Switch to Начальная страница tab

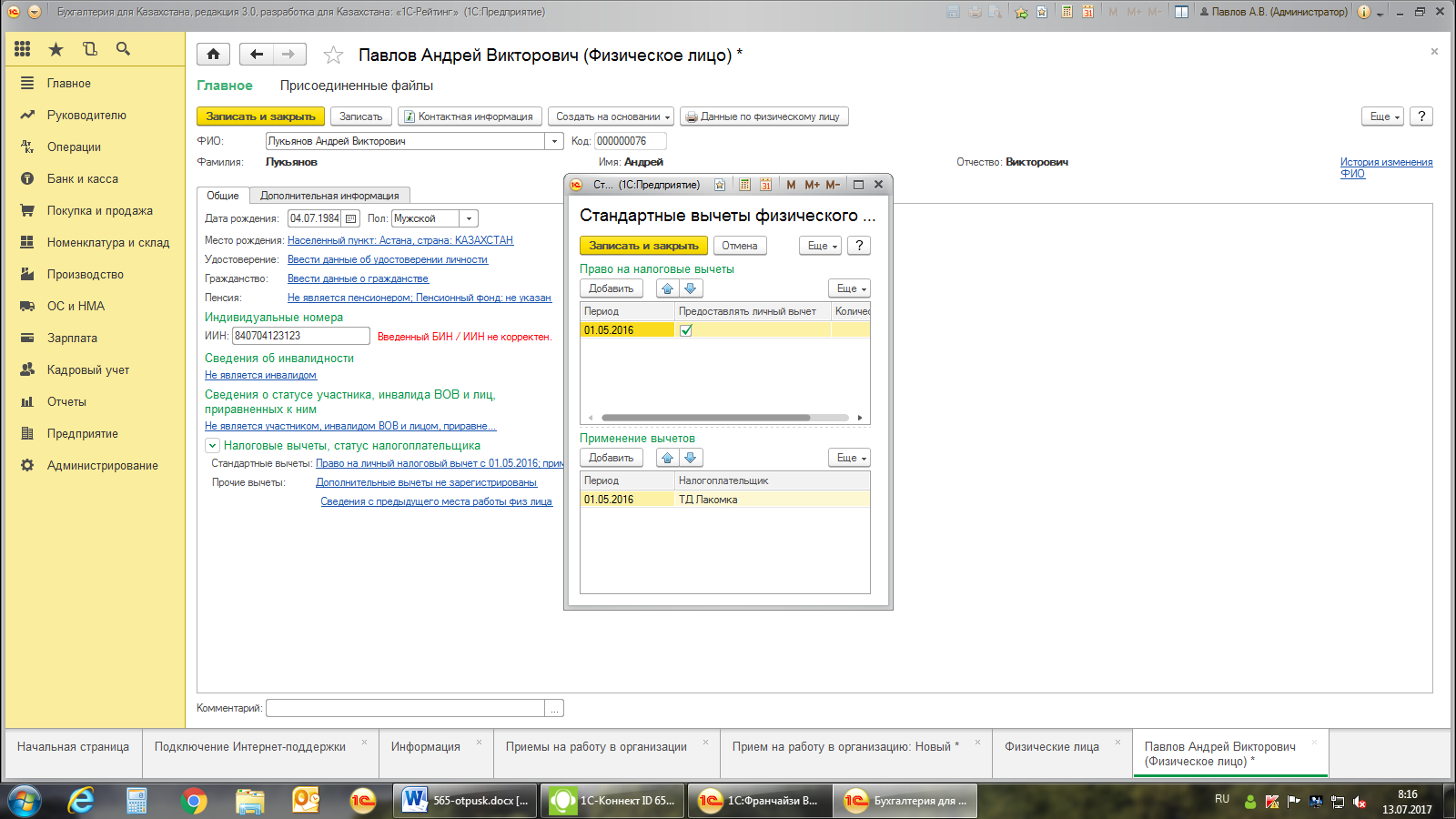pos(73,746)
